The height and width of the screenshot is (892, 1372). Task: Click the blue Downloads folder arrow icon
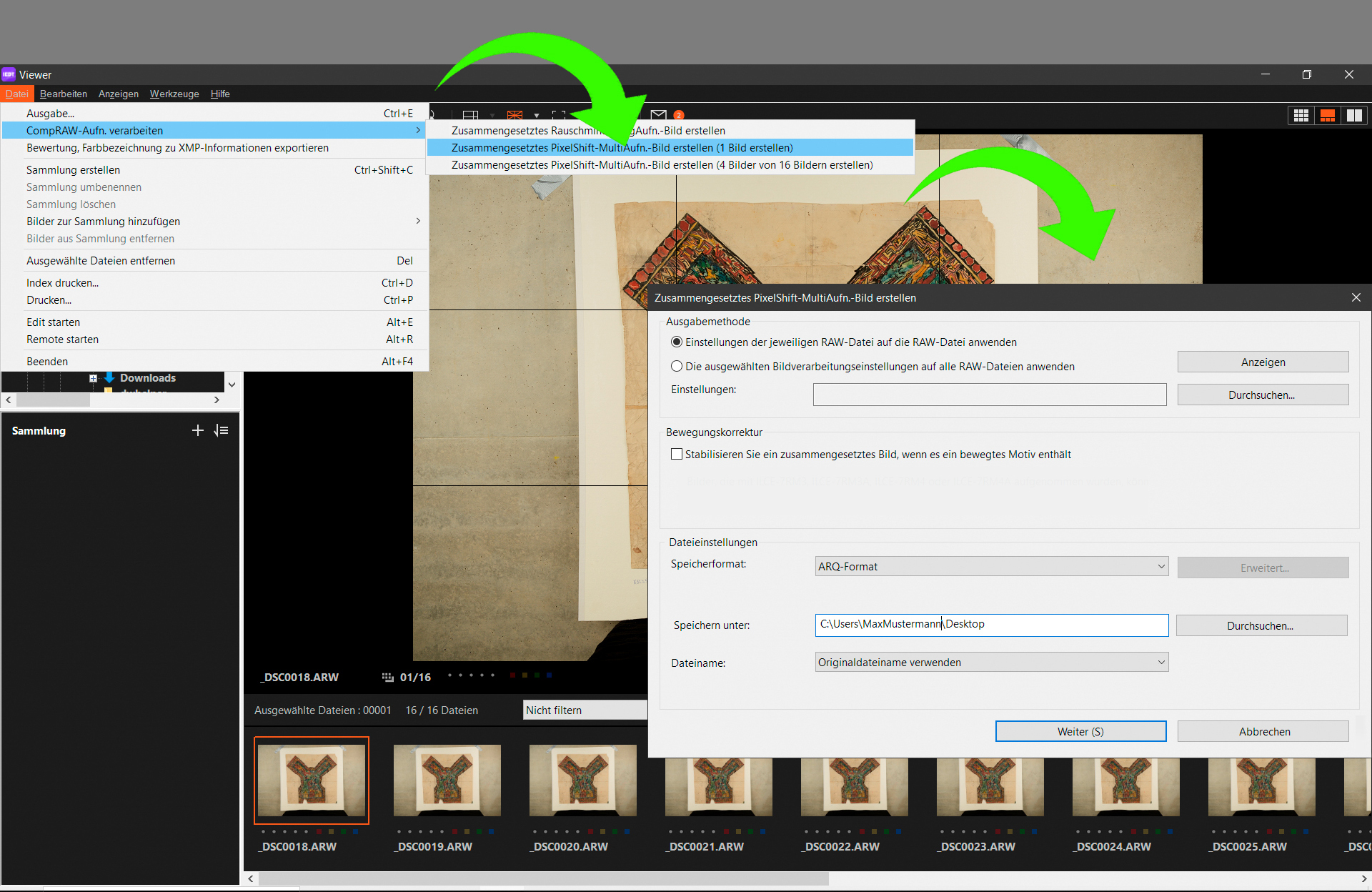coord(109,377)
